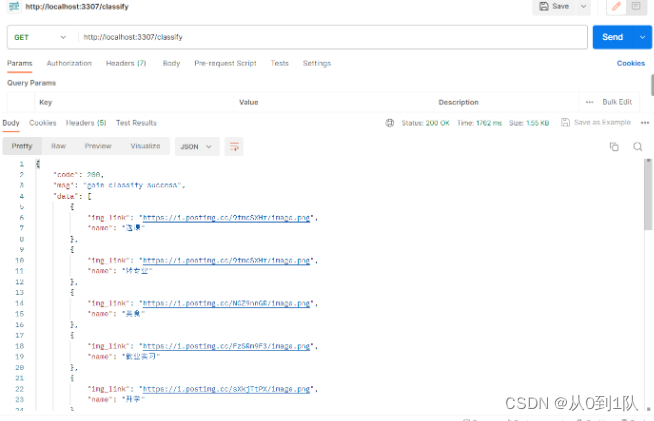Click the "msg" line in the response

[x=119, y=185]
